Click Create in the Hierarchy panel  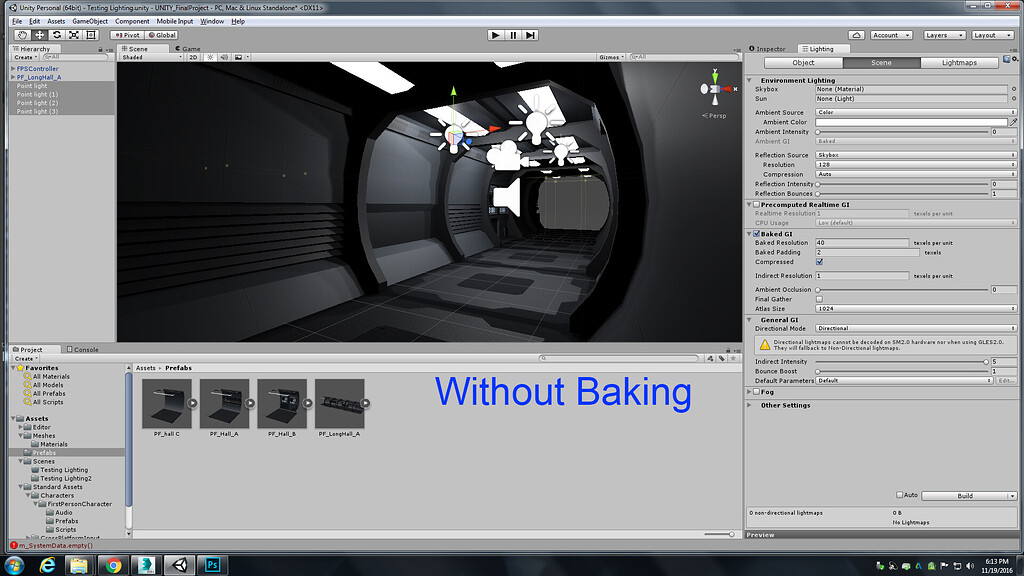[x=22, y=56]
